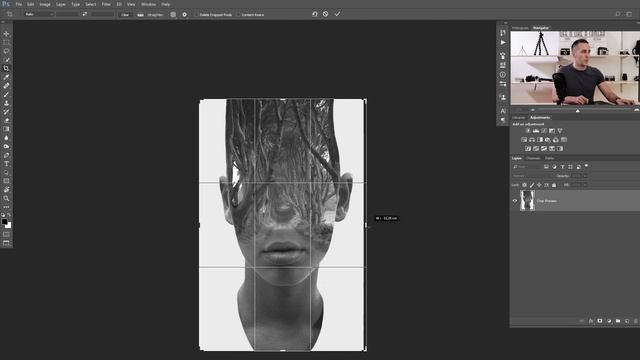
Task: Select the Clone Stamp tool
Action: point(6,103)
